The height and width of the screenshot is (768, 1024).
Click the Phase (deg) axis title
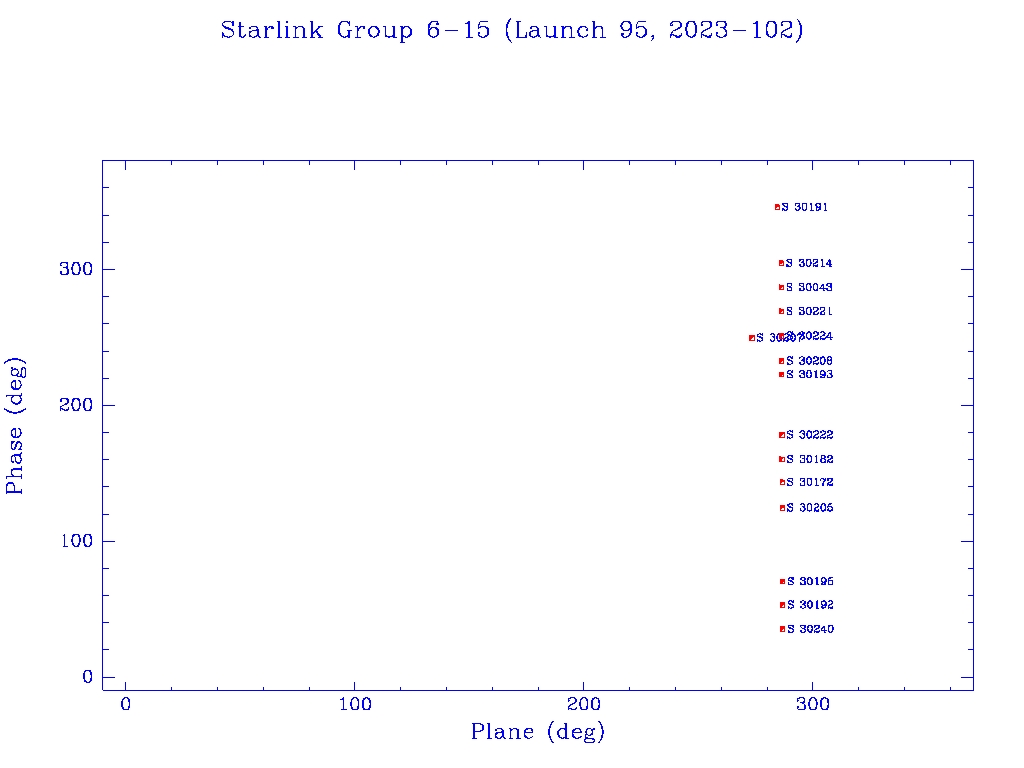14,426
